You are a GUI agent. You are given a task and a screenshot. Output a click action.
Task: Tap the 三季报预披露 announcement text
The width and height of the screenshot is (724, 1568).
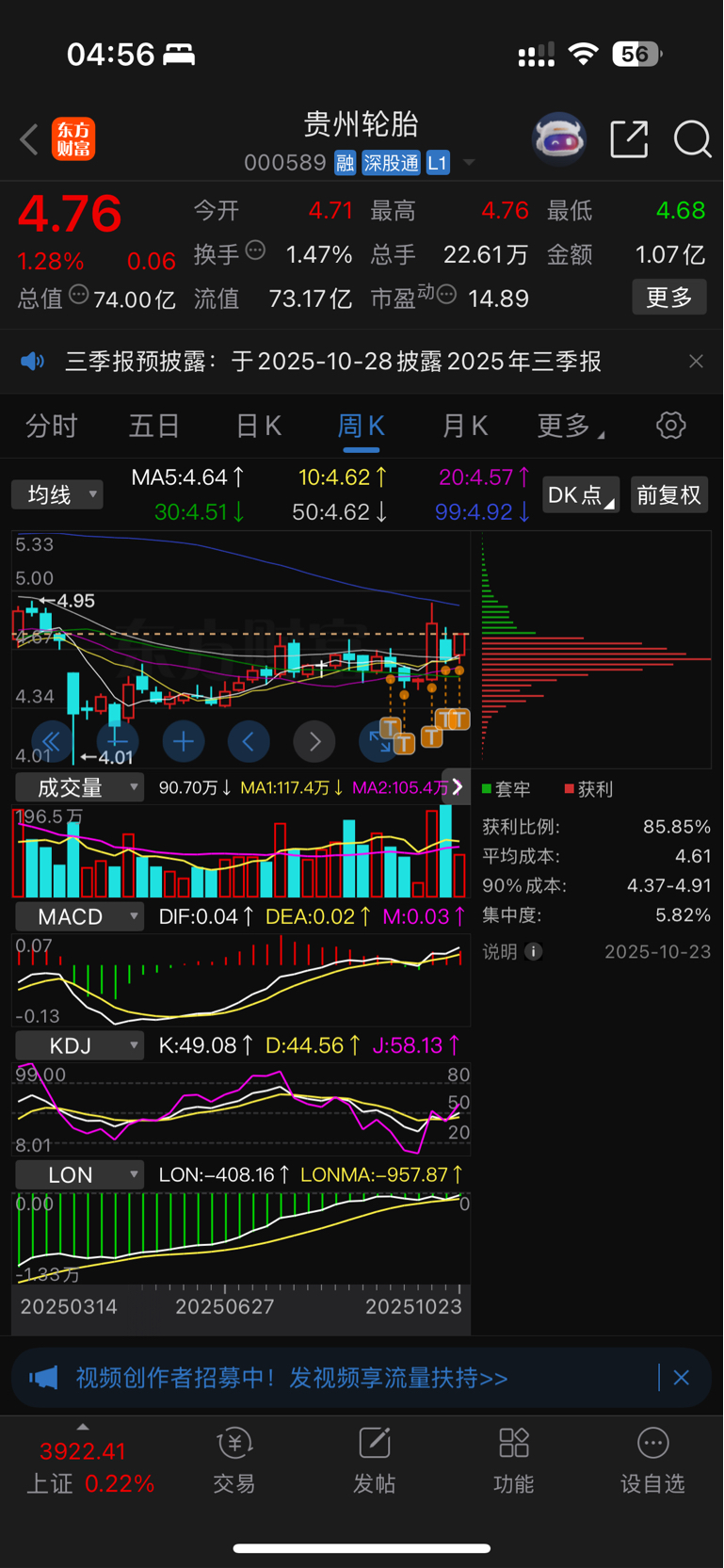333,362
